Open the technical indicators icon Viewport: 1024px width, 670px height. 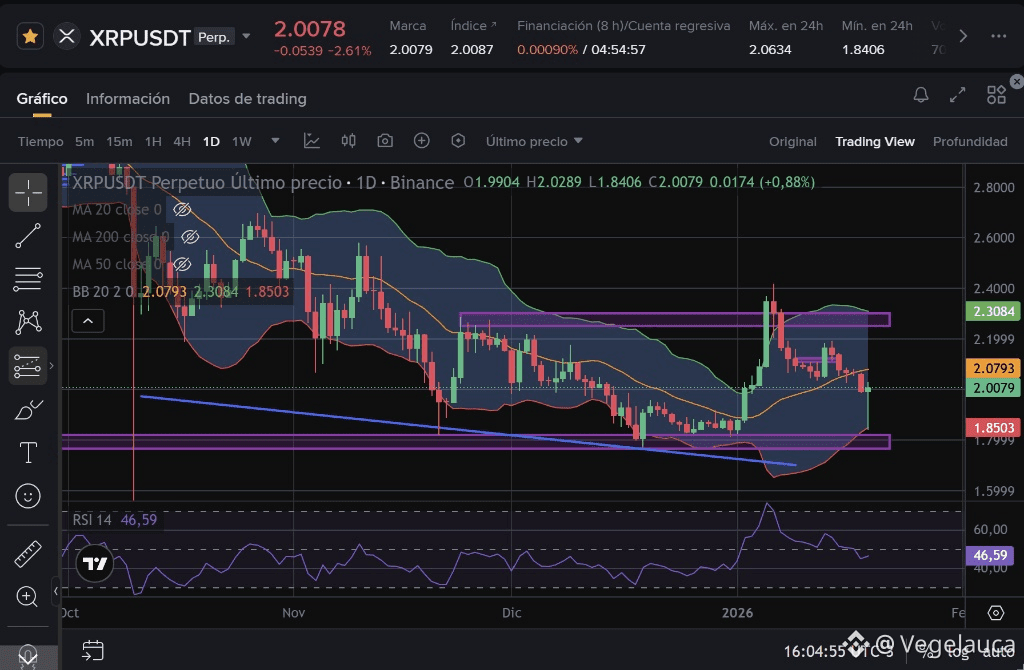(x=312, y=141)
